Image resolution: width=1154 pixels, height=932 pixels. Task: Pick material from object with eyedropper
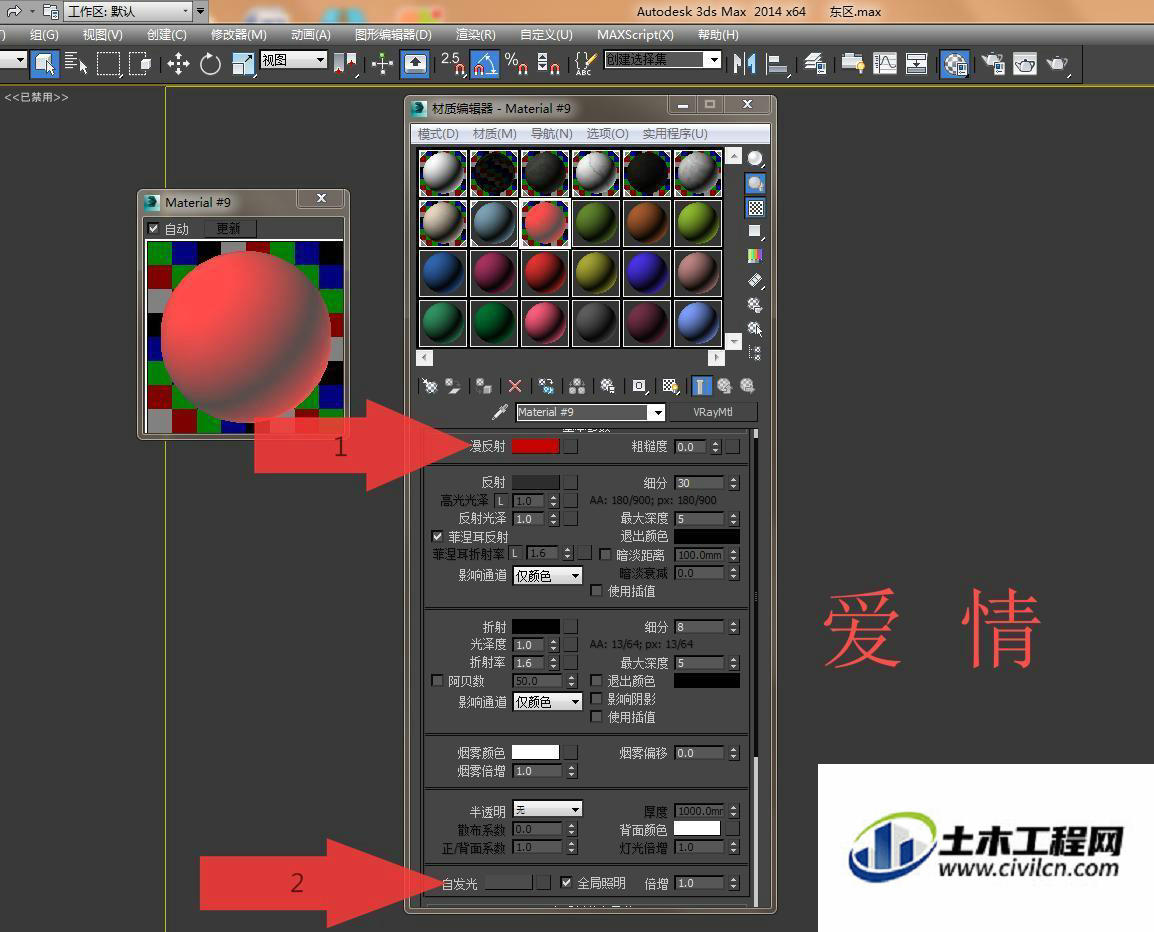coord(500,412)
